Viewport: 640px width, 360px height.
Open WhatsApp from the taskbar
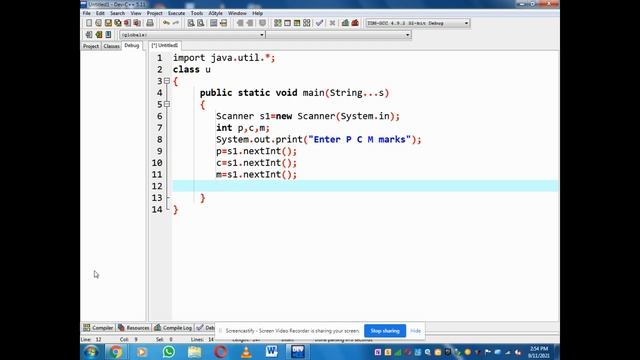[x=169, y=352]
